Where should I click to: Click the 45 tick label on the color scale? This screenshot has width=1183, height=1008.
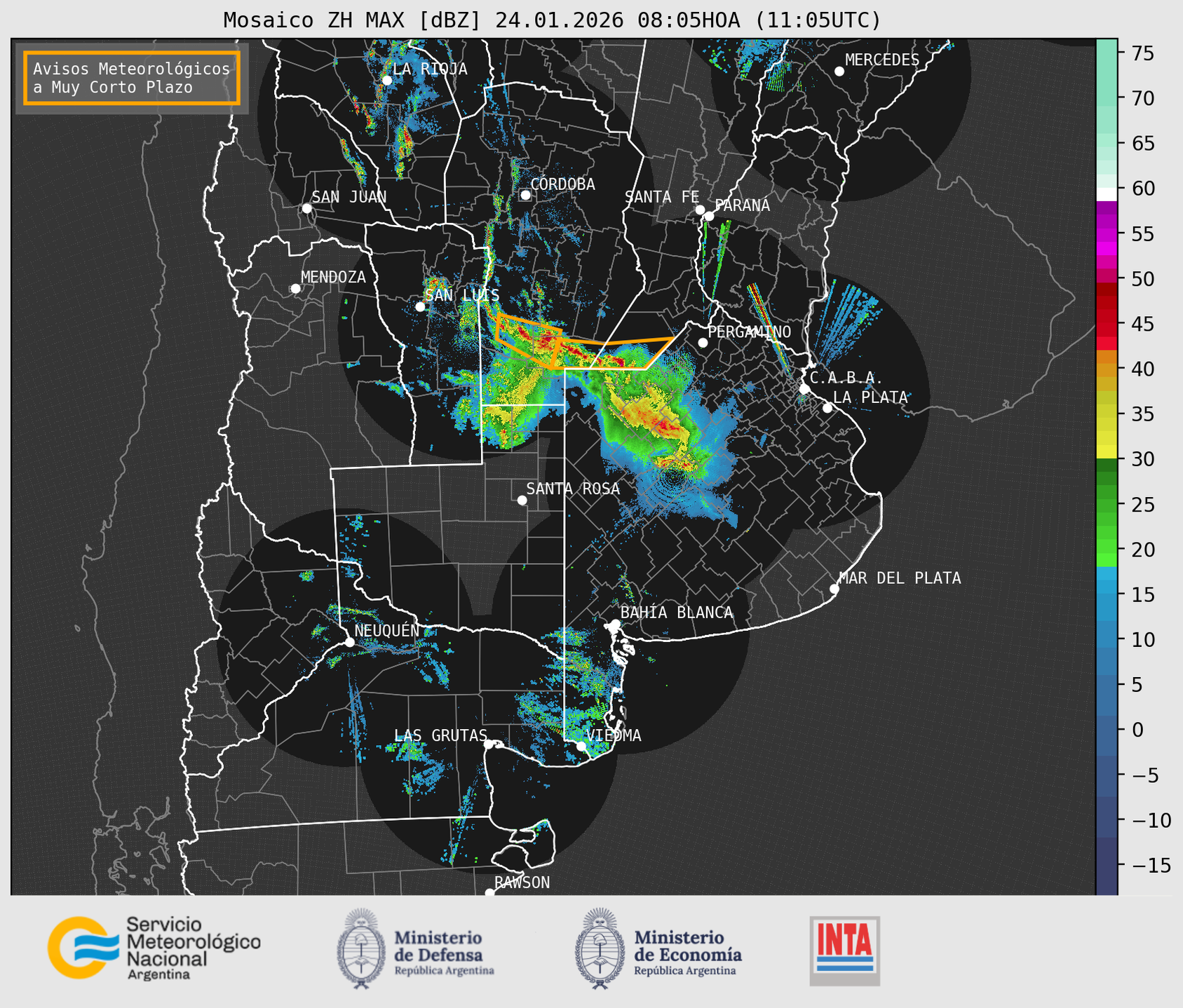1143,325
